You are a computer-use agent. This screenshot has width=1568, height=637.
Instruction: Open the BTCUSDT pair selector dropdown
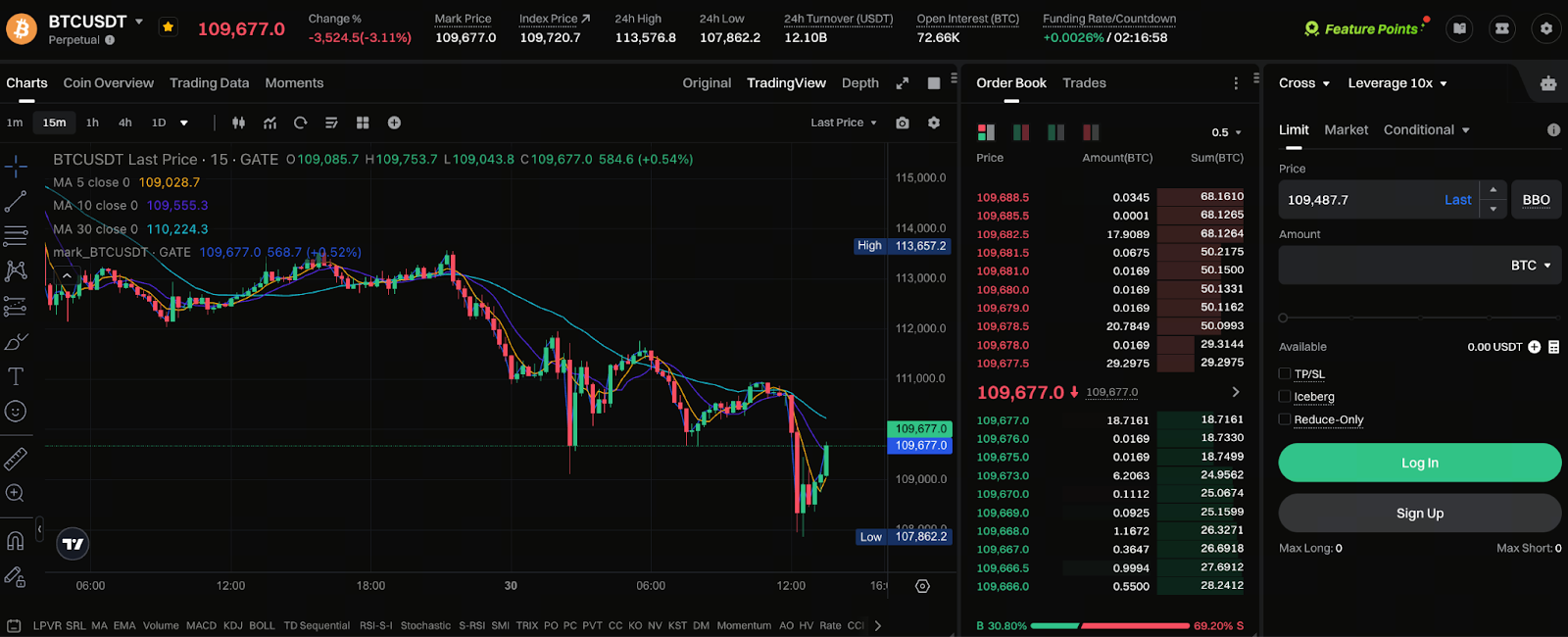(x=139, y=22)
